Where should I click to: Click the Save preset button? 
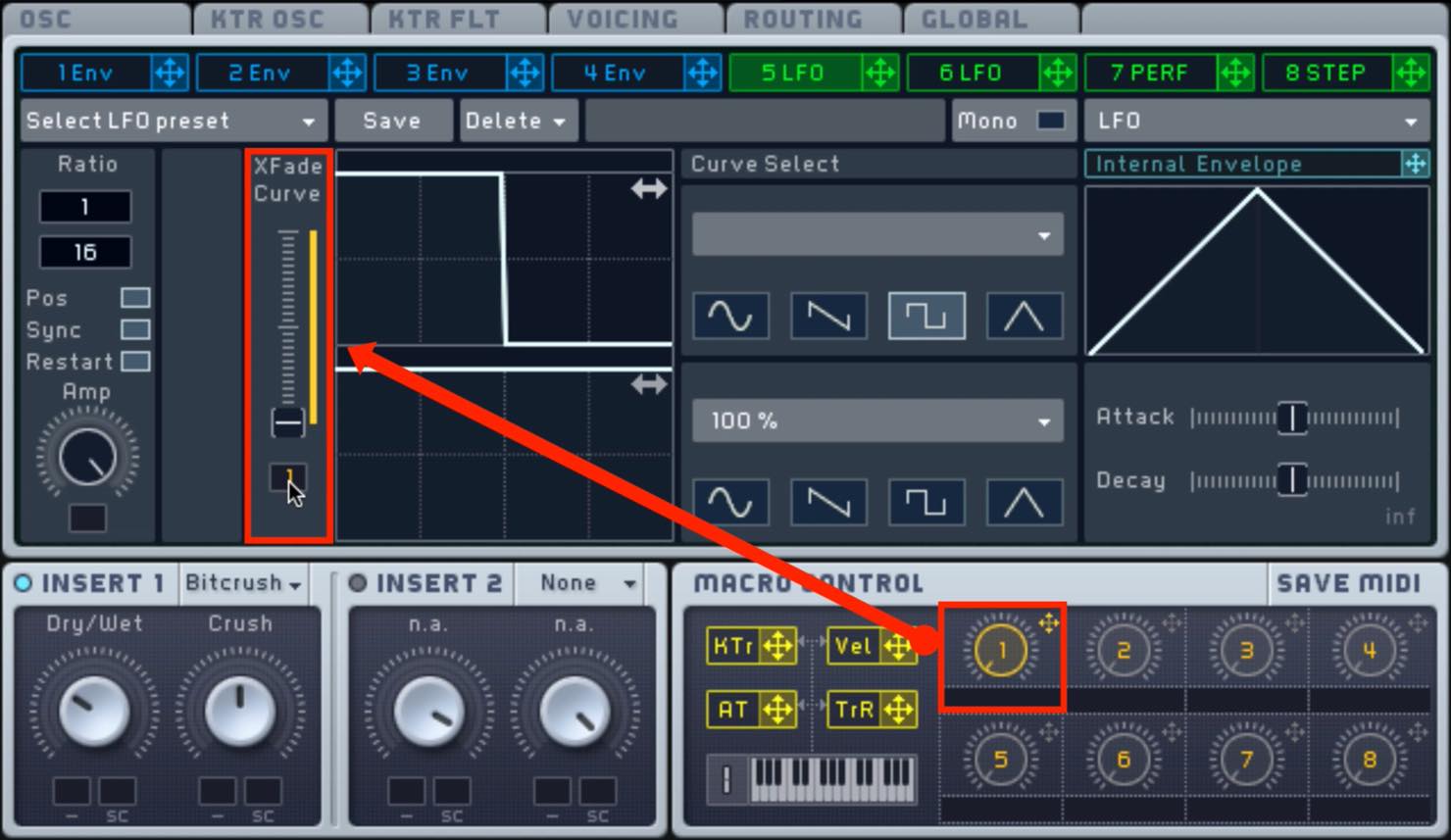392,121
